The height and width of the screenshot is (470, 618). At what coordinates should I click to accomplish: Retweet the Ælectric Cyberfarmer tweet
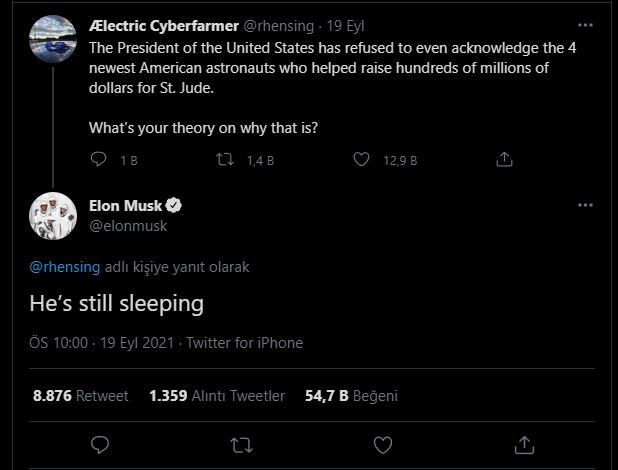227,159
